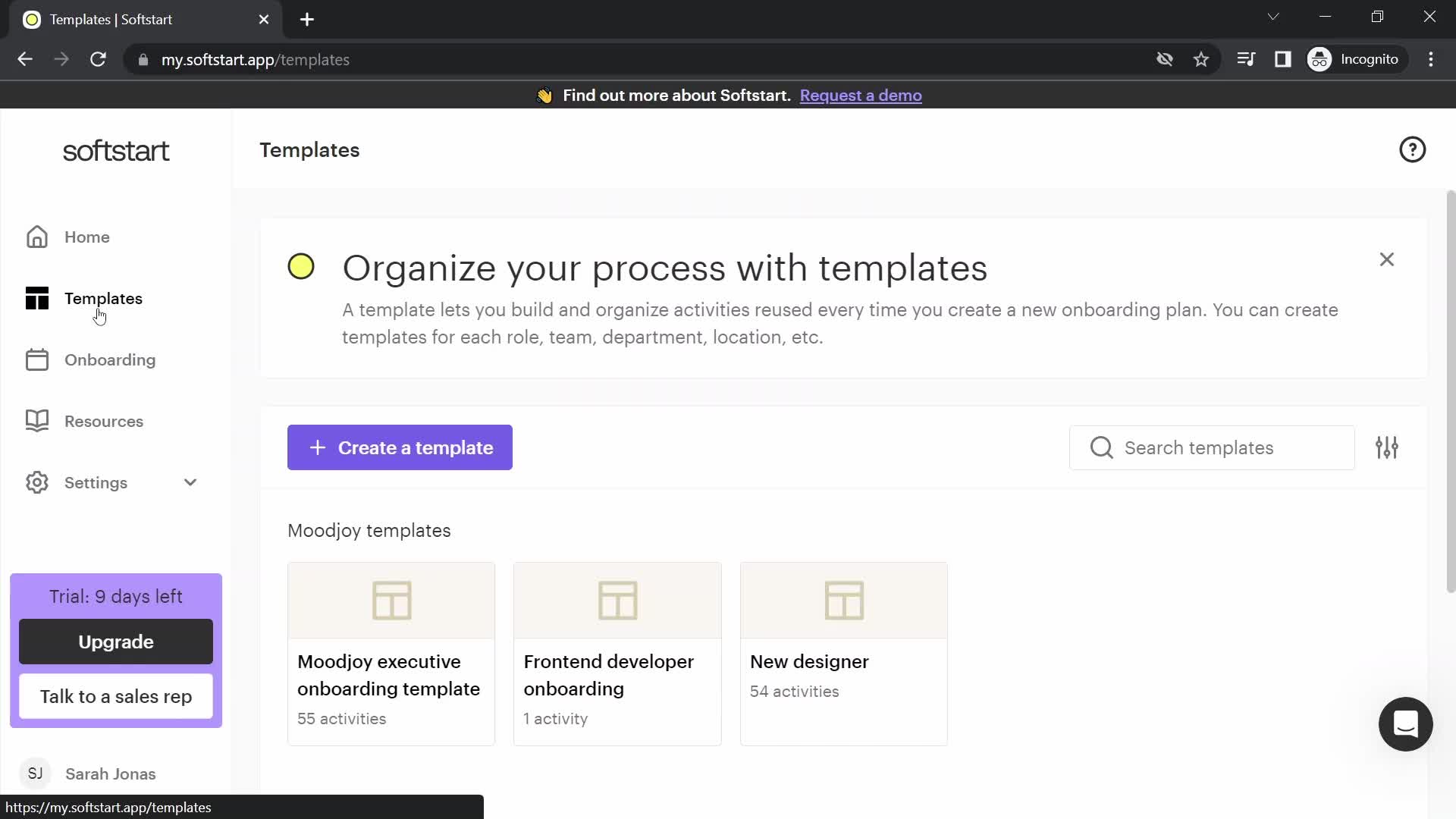1456x819 pixels.
Task: Open the Sarah Jonas profile avatar
Action: (x=35, y=773)
